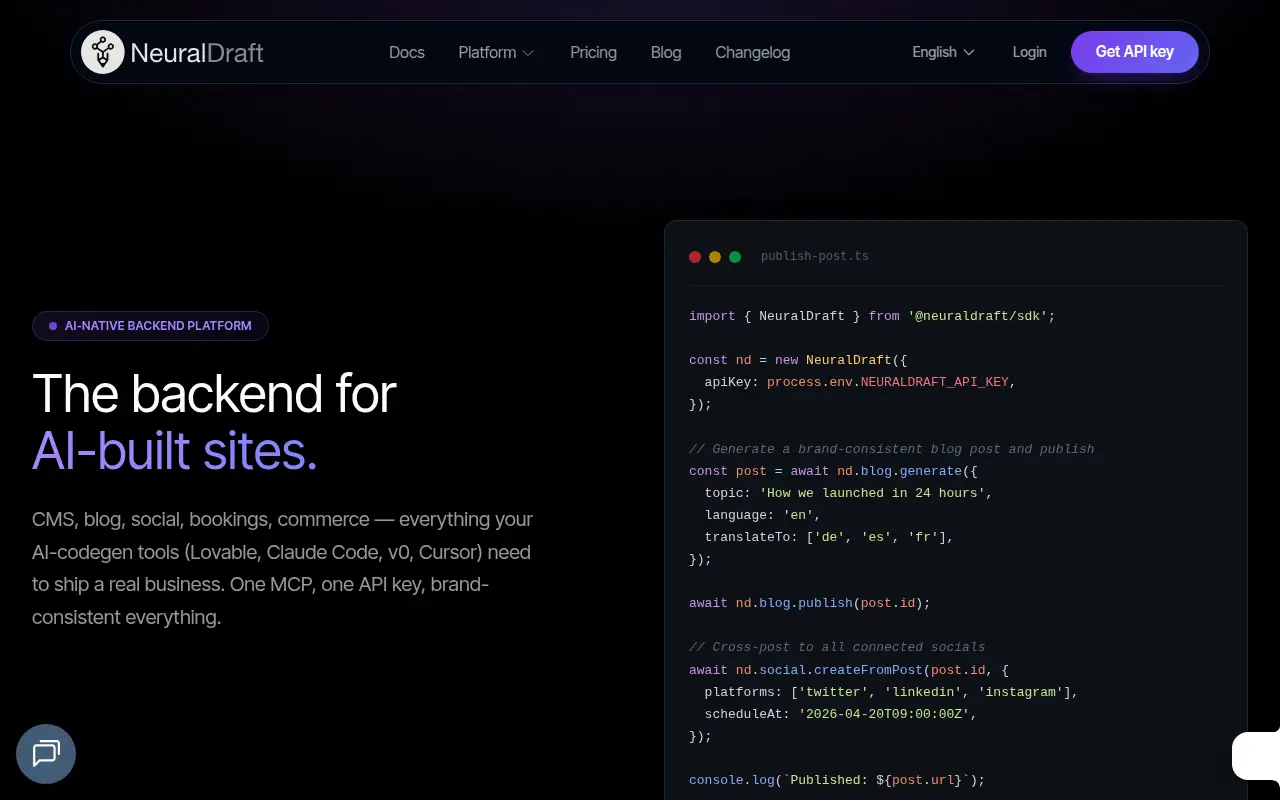Open the Pricing page

[x=593, y=52]
